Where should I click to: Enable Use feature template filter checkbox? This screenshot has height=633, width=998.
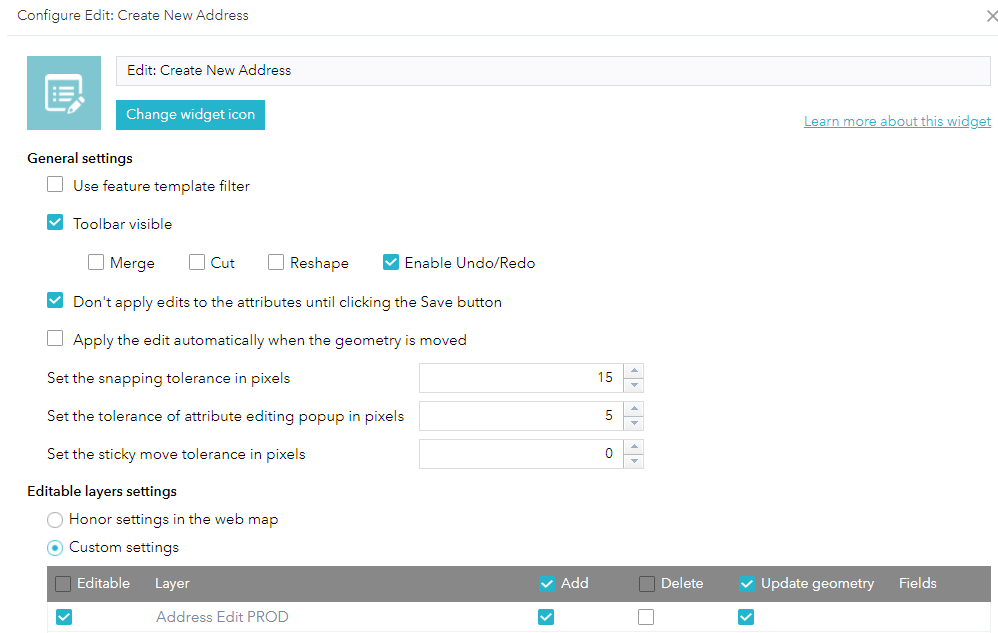pos(56,185)
